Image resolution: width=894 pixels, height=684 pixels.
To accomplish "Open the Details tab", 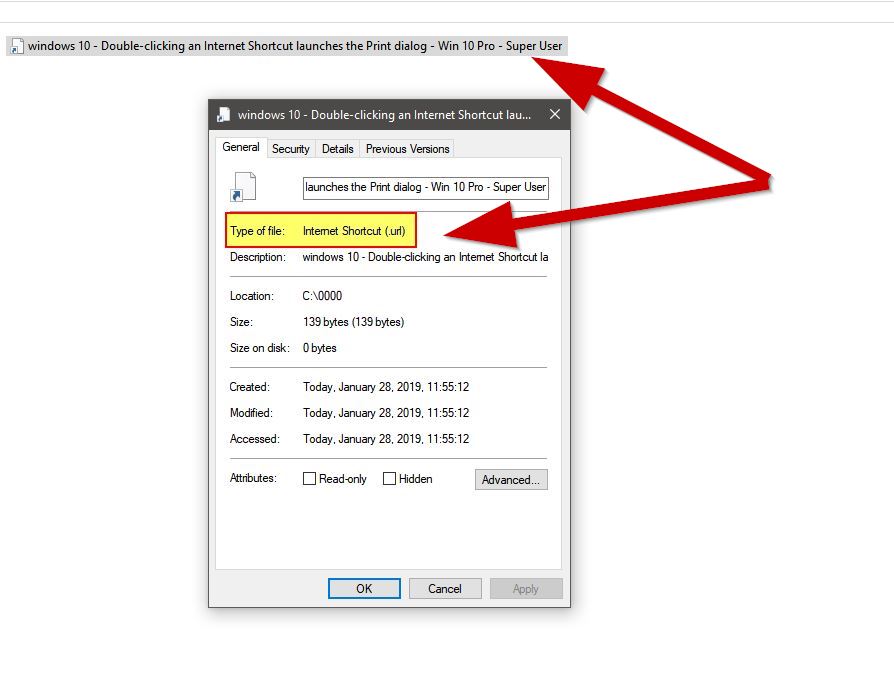I will (x=338, y=149).
